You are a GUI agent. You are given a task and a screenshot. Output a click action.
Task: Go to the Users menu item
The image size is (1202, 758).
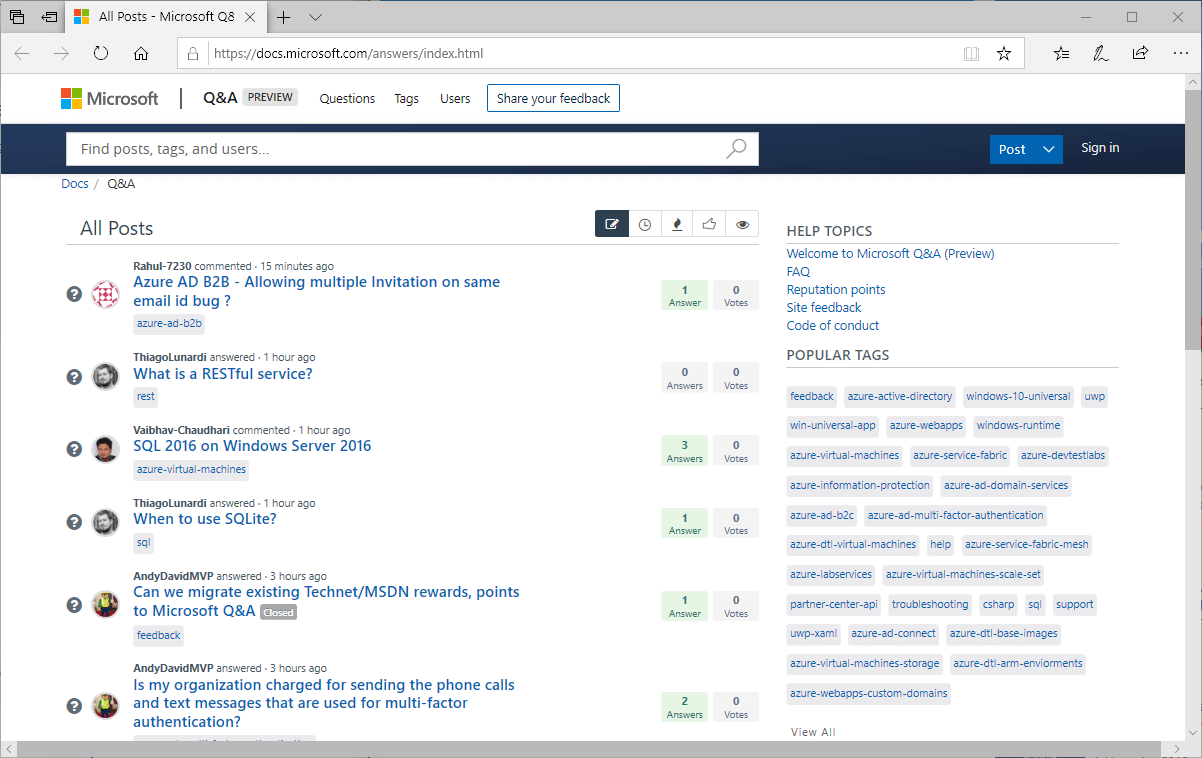[455, 98]
